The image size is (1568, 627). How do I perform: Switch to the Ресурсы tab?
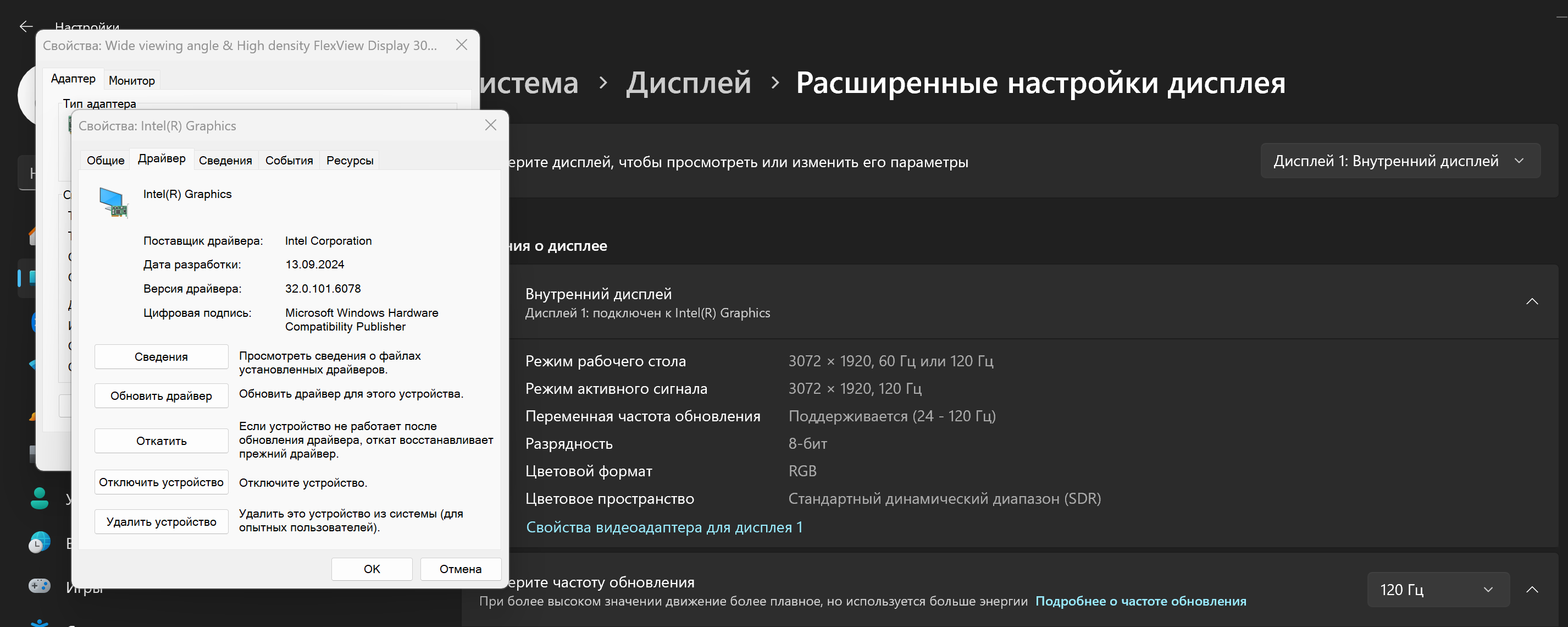pos(350,160)
